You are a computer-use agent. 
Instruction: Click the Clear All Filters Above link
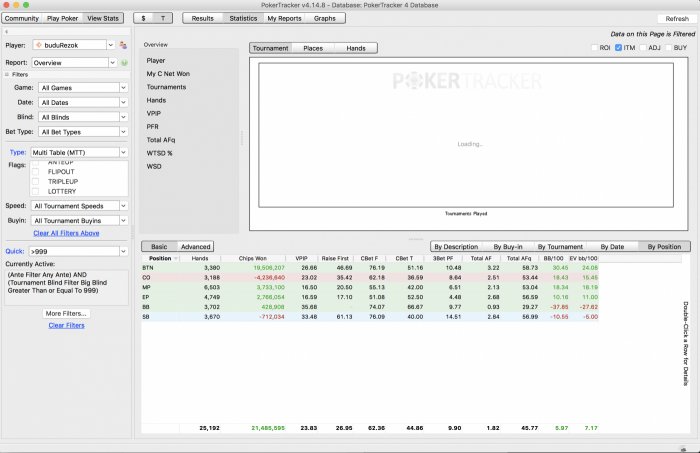66,233
